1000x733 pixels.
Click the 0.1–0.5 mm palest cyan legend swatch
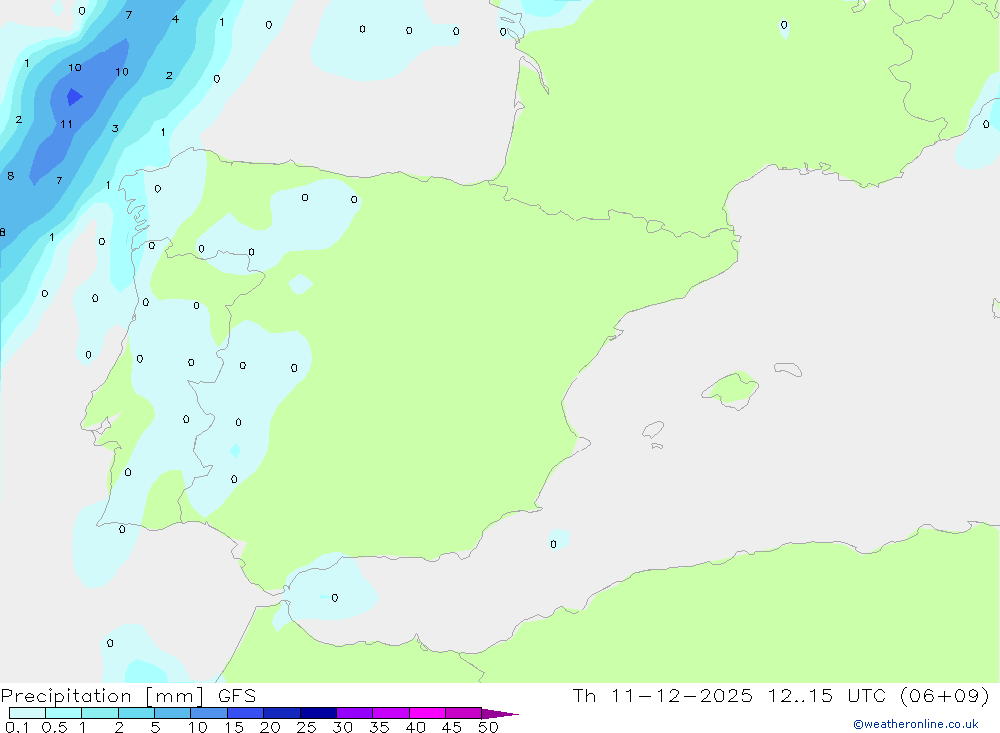pos(27,713)
